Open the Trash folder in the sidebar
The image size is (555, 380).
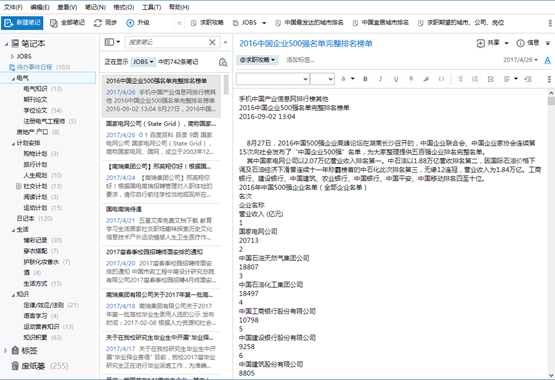40,366
